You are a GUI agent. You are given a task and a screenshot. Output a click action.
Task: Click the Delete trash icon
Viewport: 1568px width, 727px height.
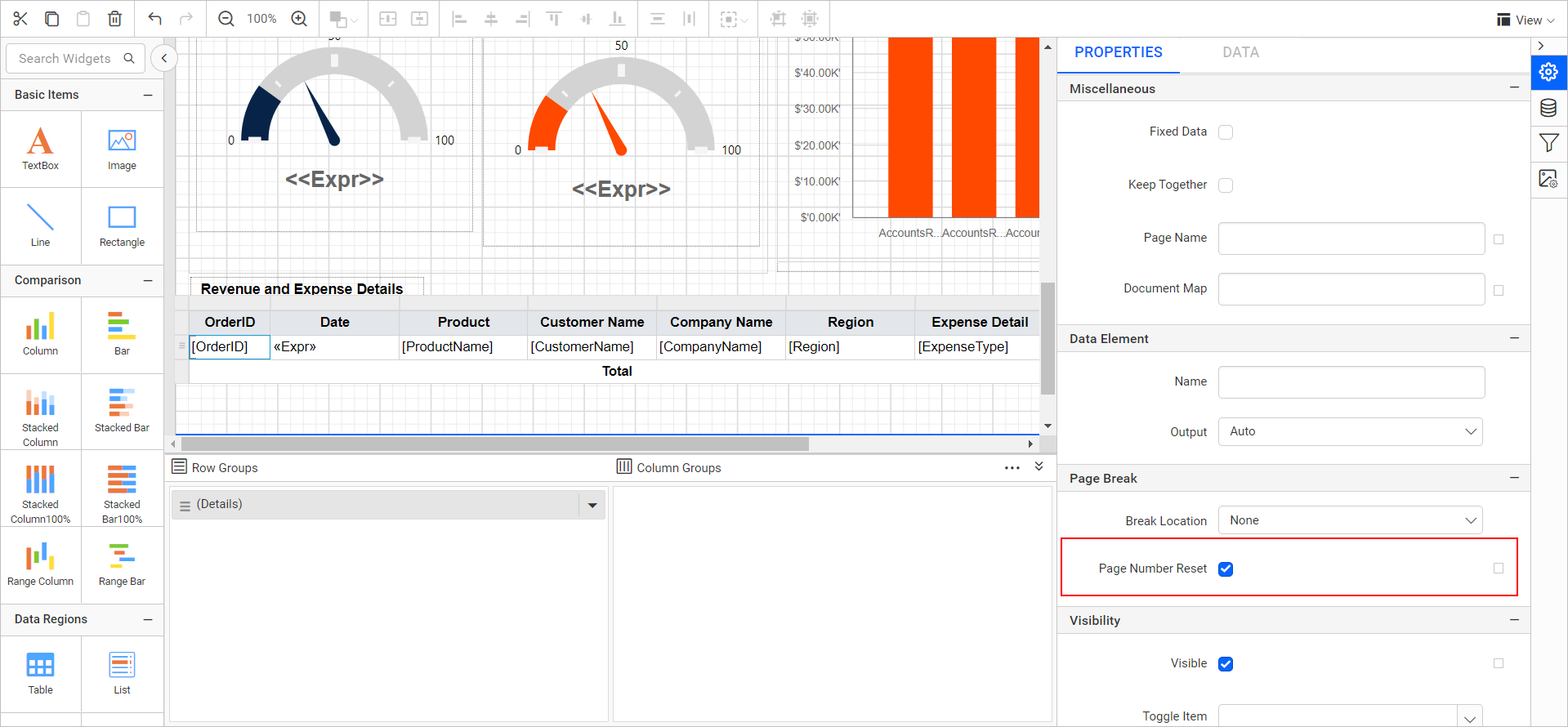[x=115, y=18]
